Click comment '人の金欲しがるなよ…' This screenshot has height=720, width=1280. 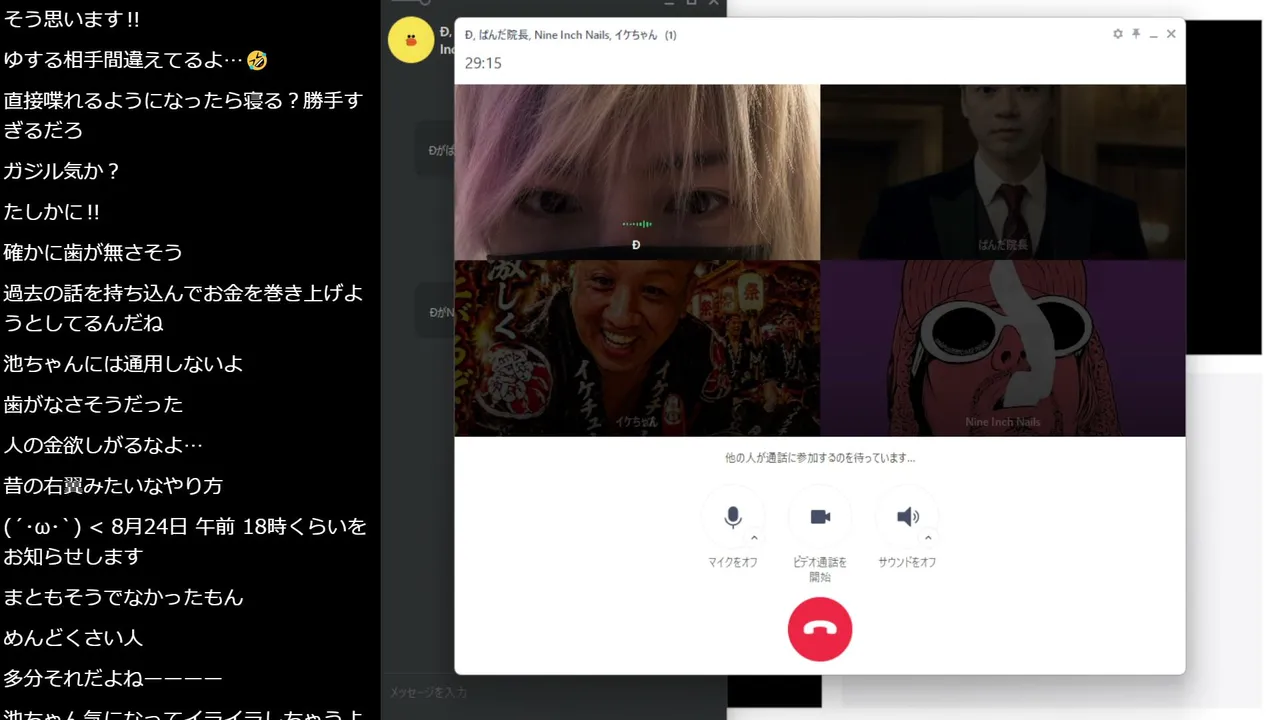pyautogui.click(x=103, y=445)
